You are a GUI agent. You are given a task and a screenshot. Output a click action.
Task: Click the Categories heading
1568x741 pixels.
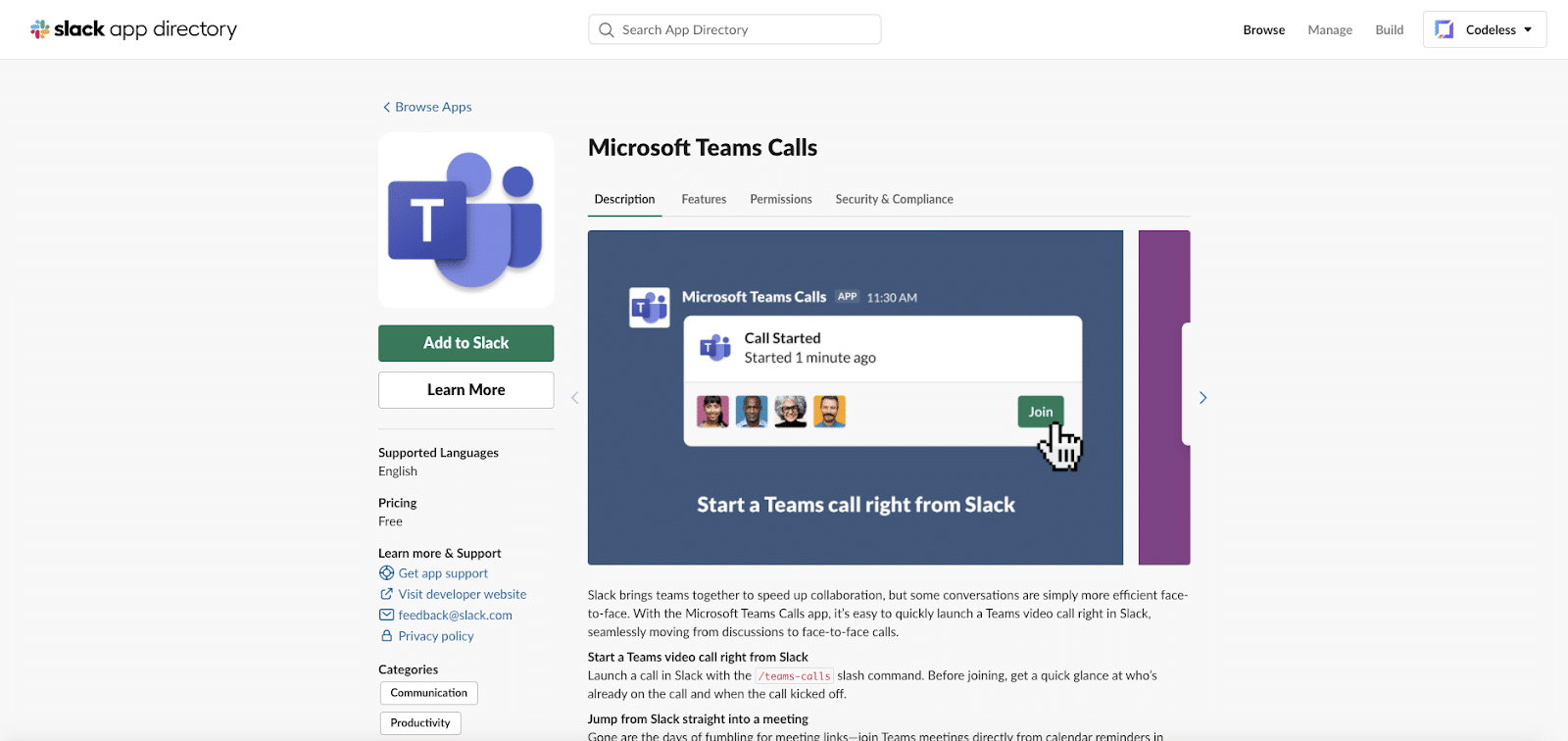408,669
